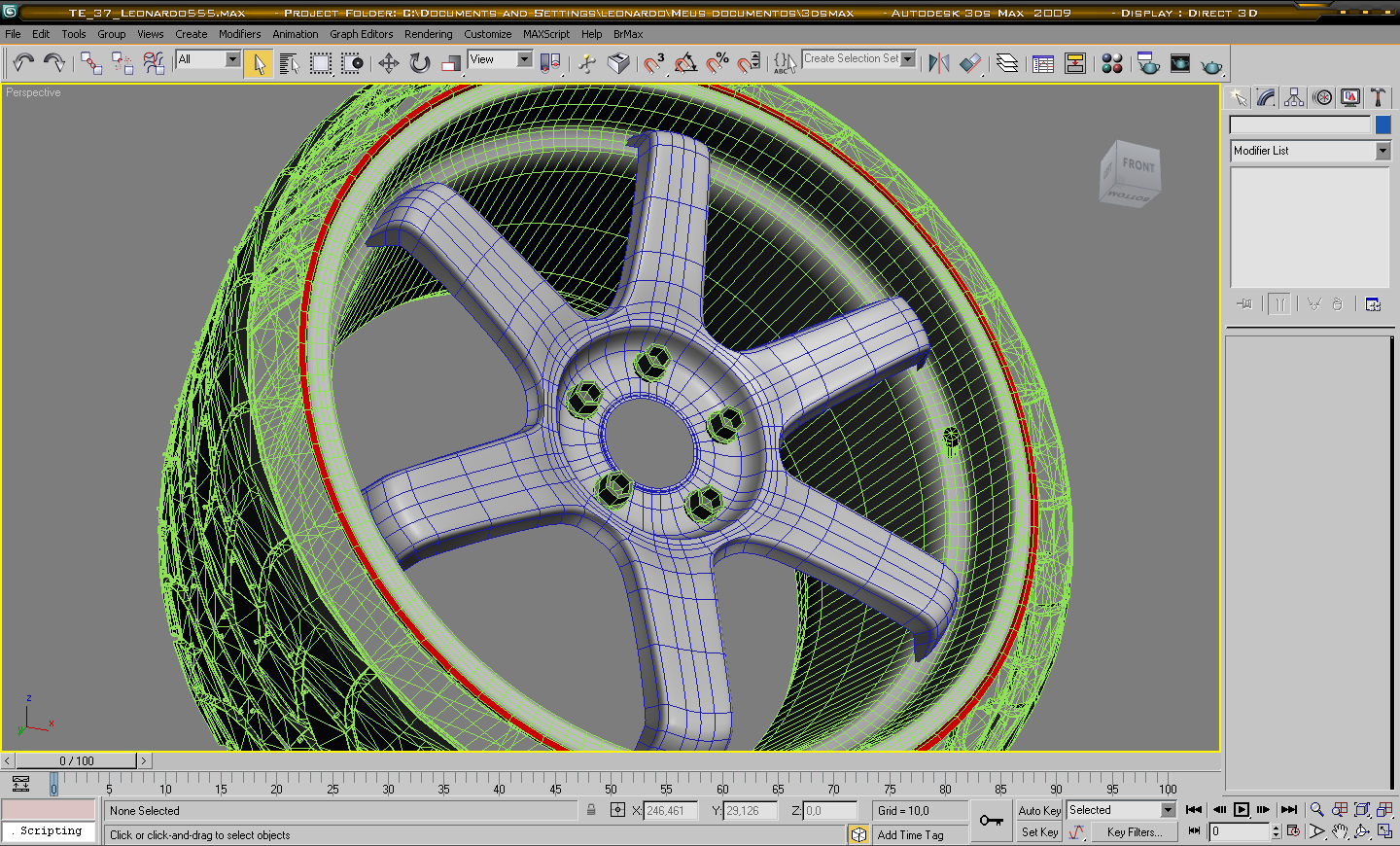Viewport: 1400px width, 846px height.
Task: Switch to the Modify command panel tab
Action: 1266,97
